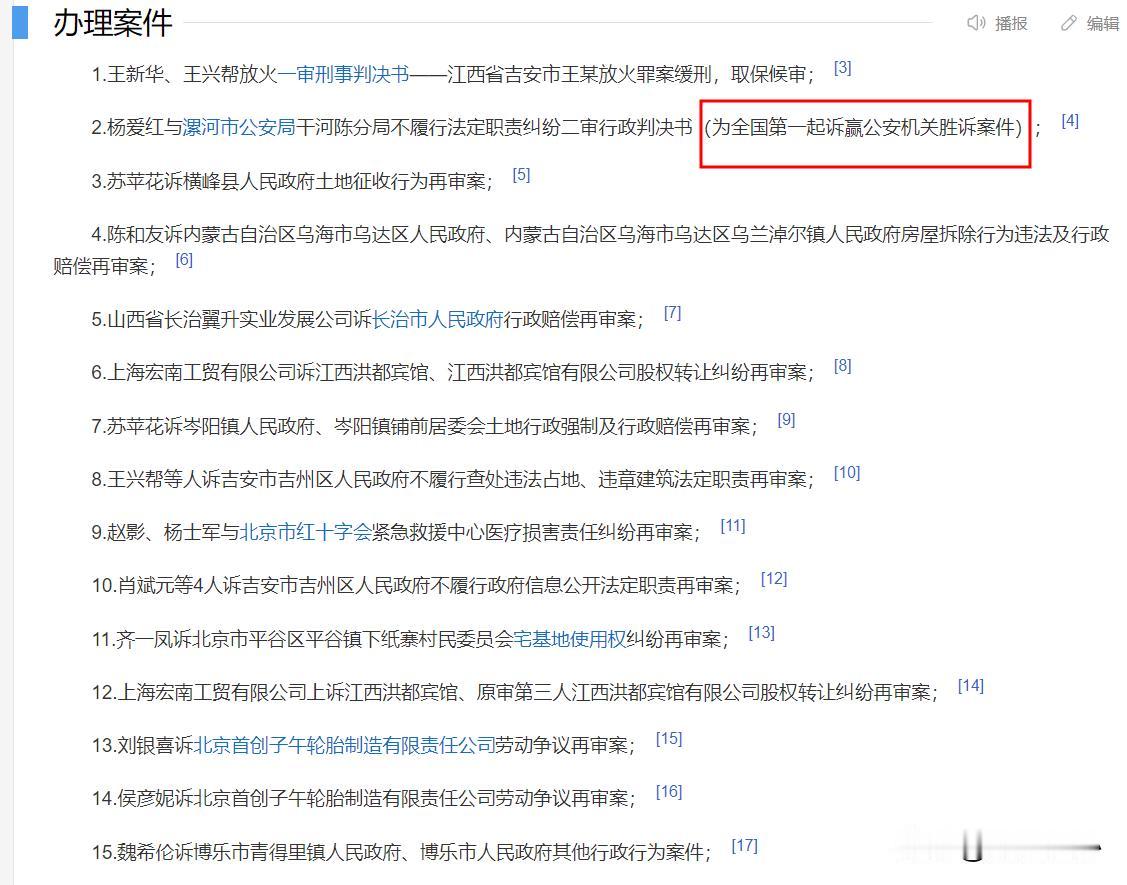The height and width of the screenshot is (885, 1127).
Task: Click reference footnote [6]
Action: (184, 260)
